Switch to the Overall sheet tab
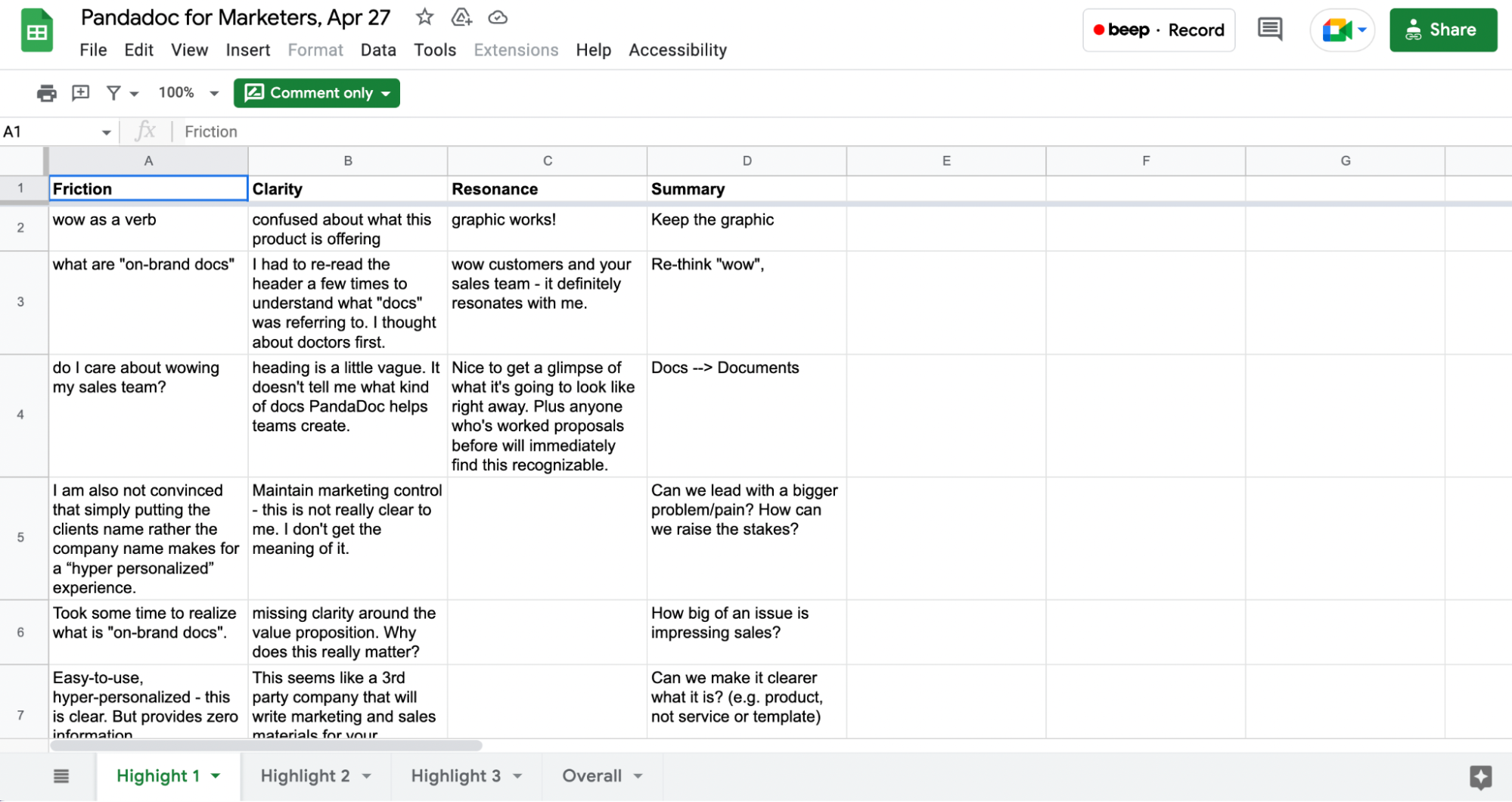 [592, 776]
